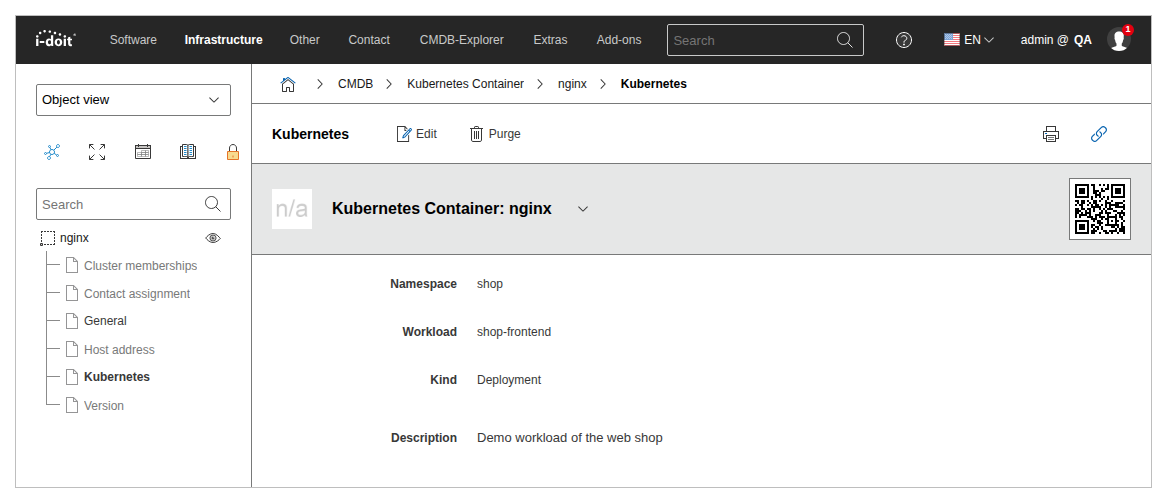Click the sidebar search magnifier icon
Screen dimensions: 1167x503
pos(212,204)
